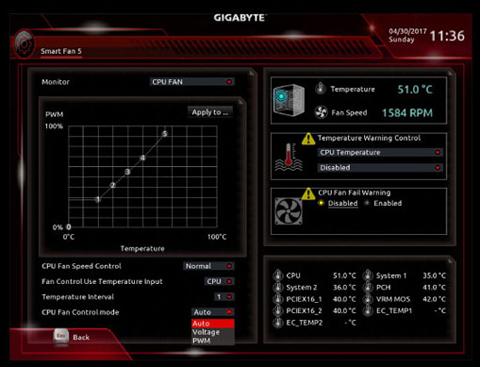This screenshot has width=480, height=367.
Task: Click the fan icon beside Fan Speed
Action: 321,112
